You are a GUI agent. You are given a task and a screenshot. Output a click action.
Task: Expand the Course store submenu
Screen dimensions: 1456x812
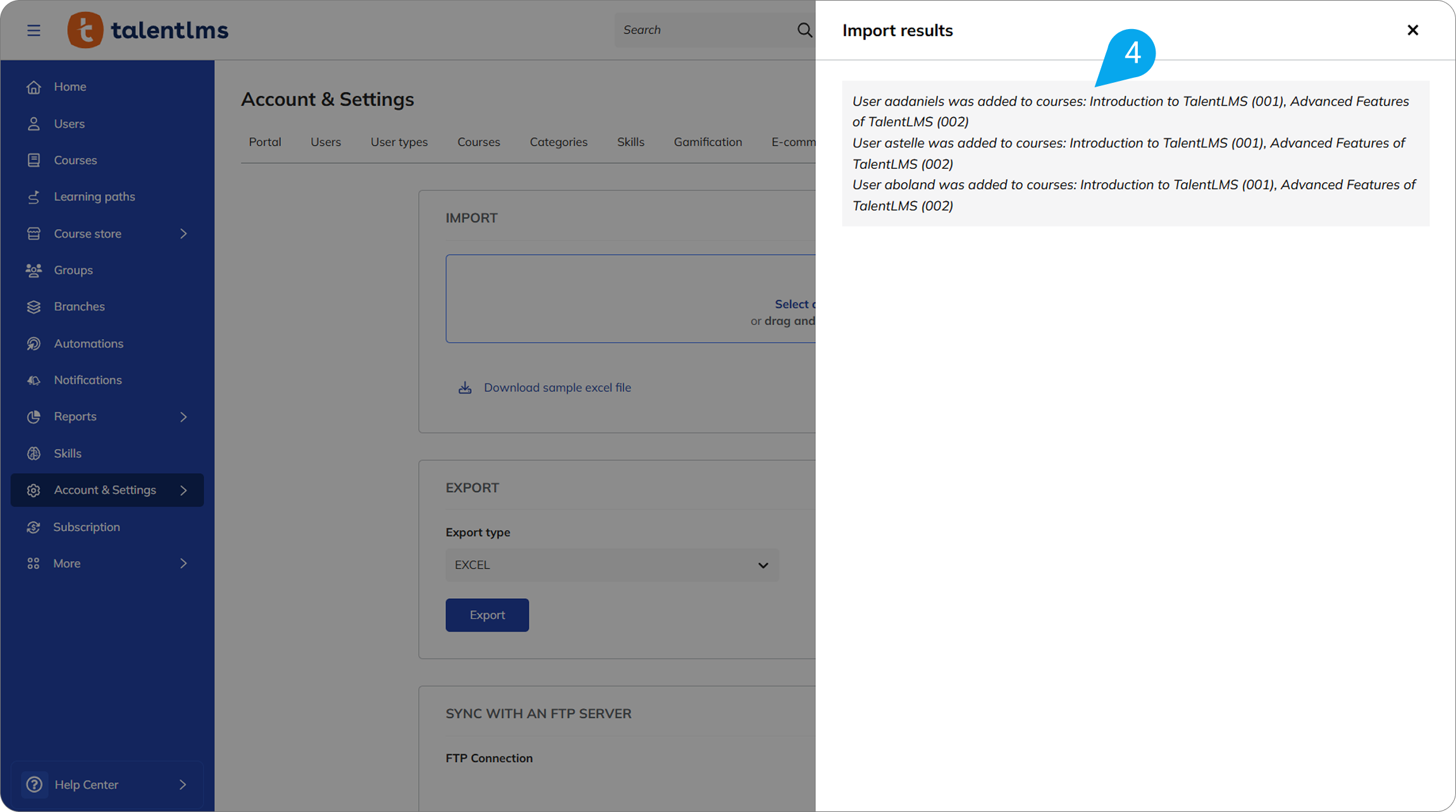(x=183, y=233)
